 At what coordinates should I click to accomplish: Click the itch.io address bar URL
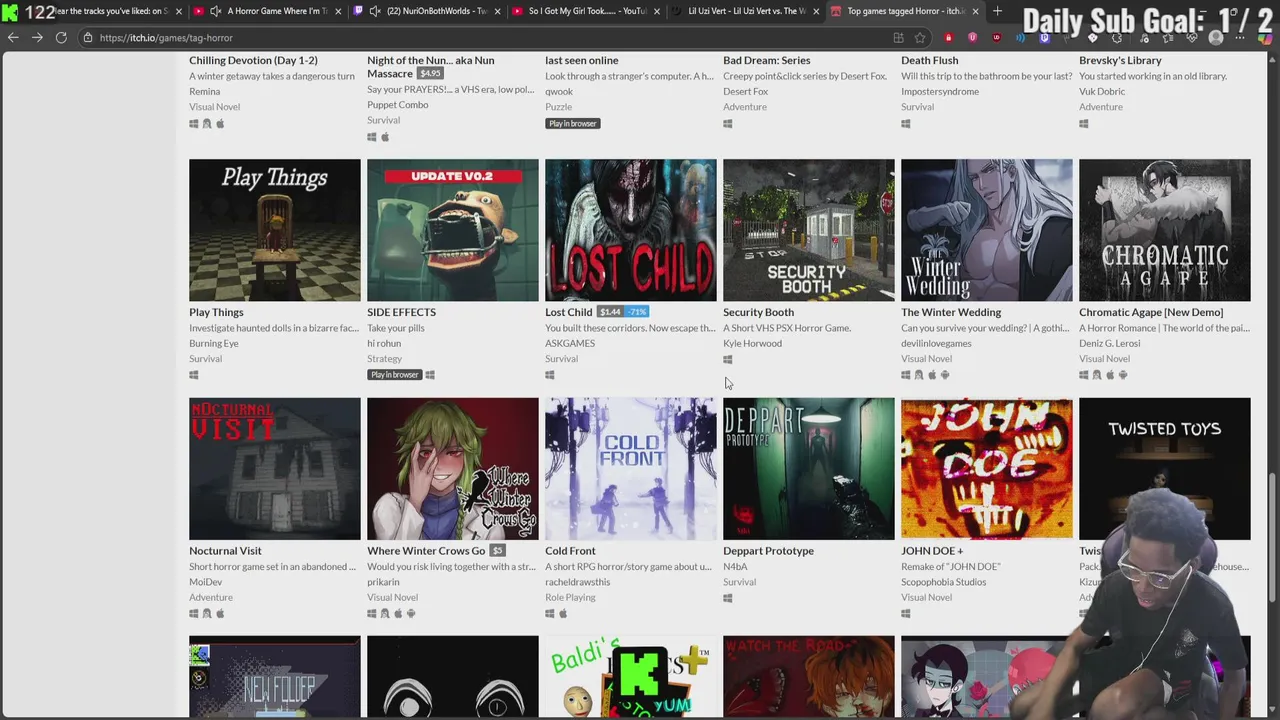(x=166, y=38)
